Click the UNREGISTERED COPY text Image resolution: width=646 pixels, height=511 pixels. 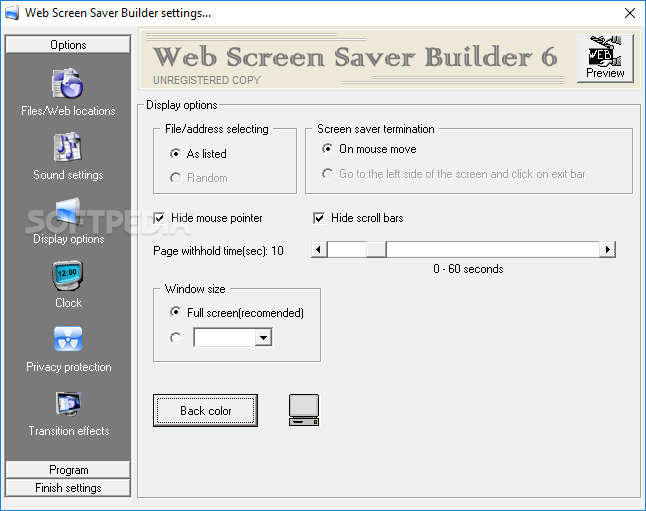point(207,80)
